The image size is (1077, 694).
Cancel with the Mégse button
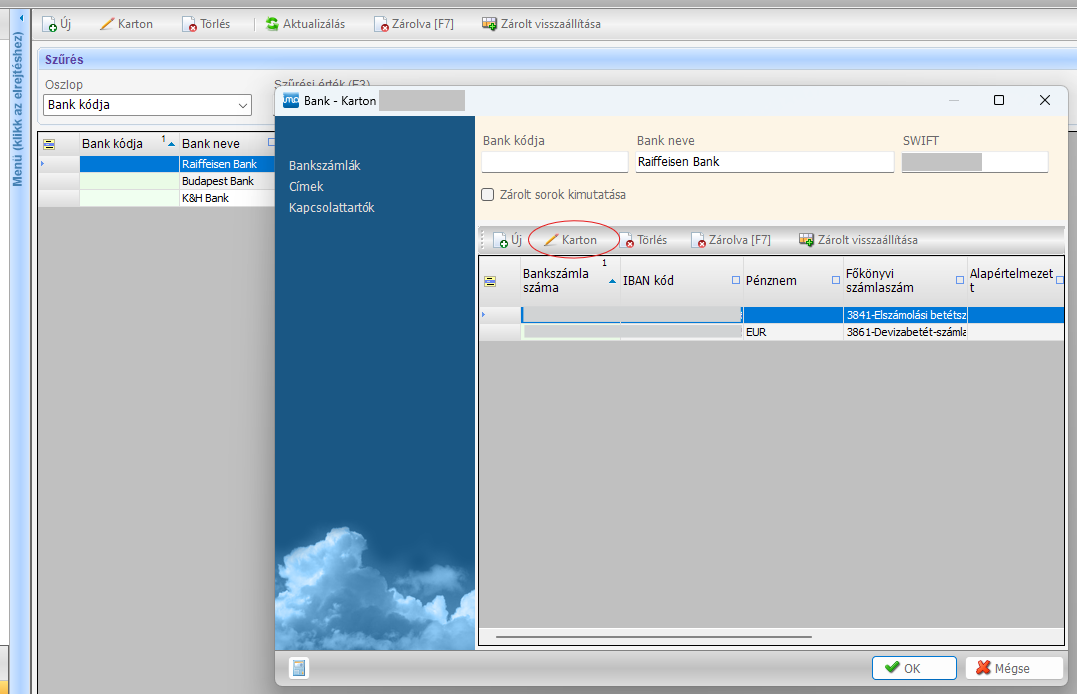tap(1014, 668)
